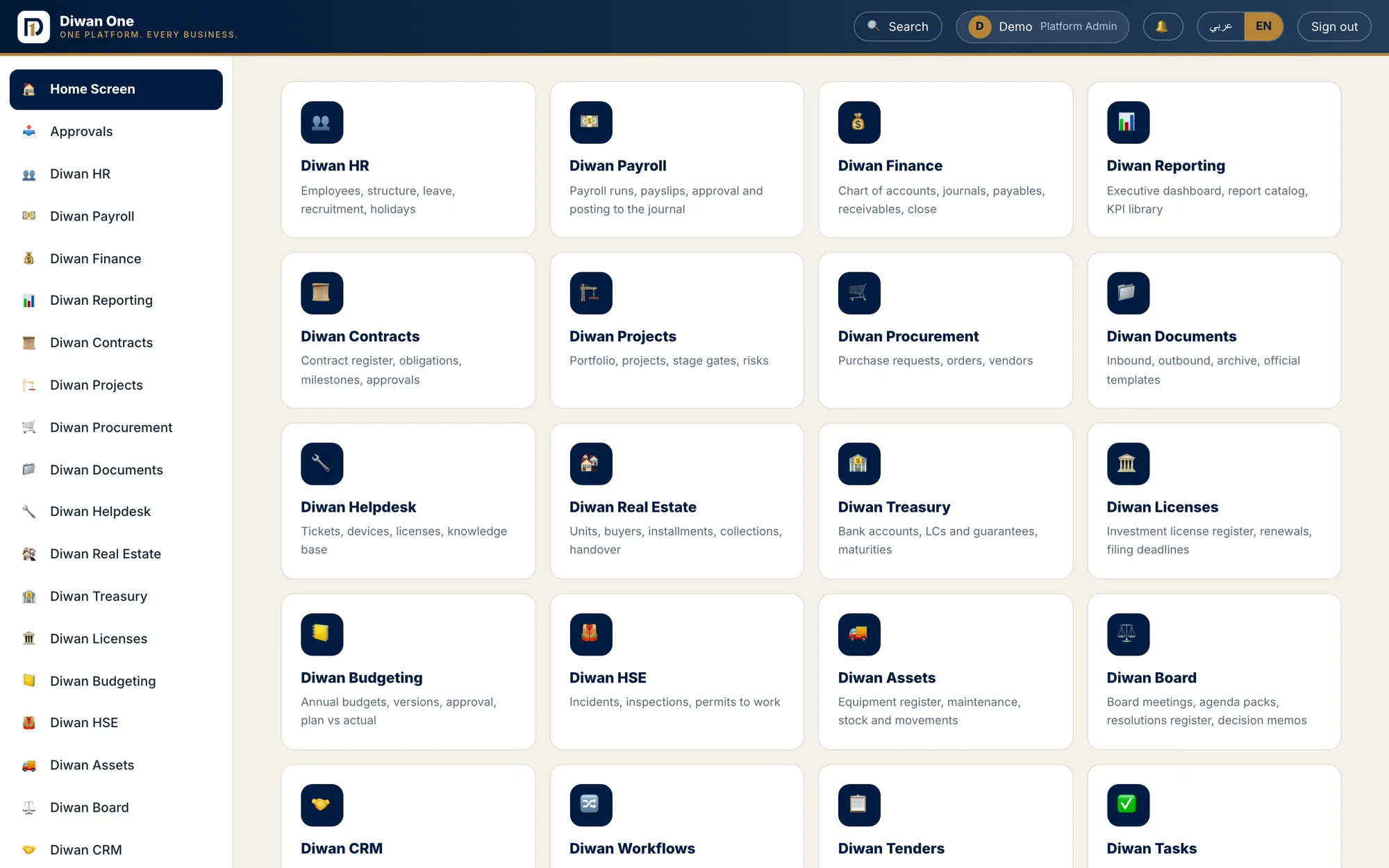Open the Demo Platform Admin user menu
This screenshot has width=1389, height=868.
pos(1042,26)
